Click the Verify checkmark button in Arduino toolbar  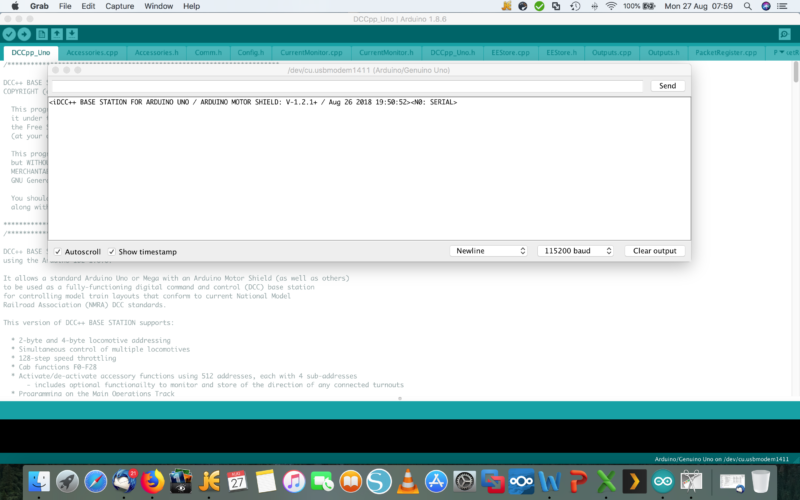[x=9, y=34]
